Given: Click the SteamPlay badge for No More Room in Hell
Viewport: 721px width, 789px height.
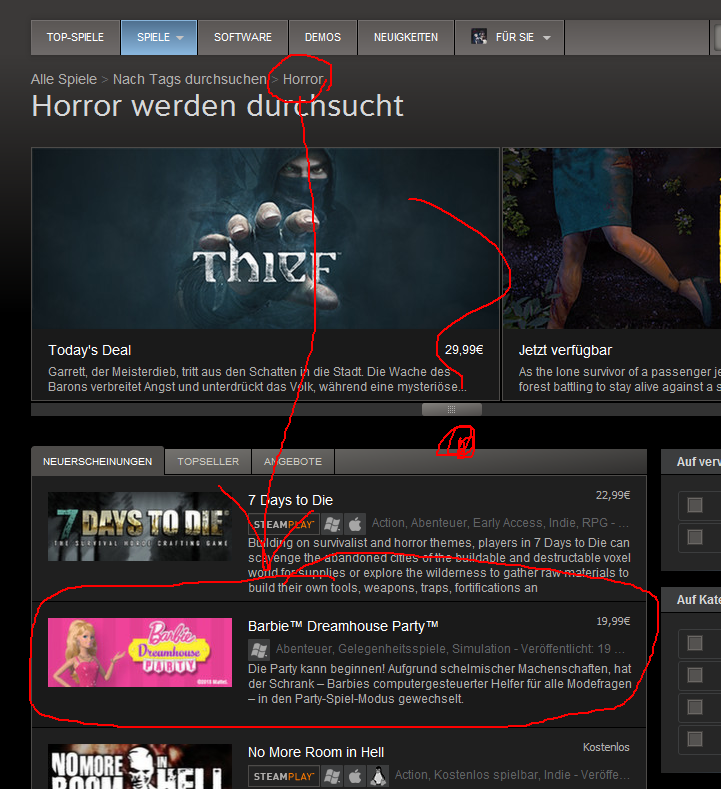Looking at the screenshot, I should pyautogui.click(x=283, y=775).
